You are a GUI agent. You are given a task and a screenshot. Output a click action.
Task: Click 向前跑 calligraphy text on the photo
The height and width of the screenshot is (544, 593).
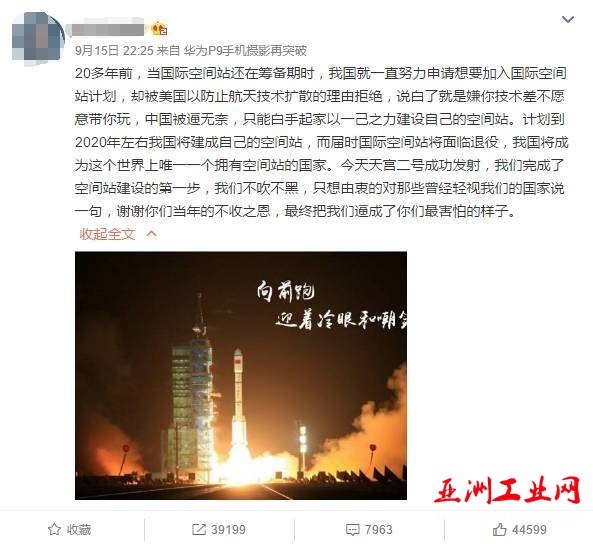tap(286, 291)
